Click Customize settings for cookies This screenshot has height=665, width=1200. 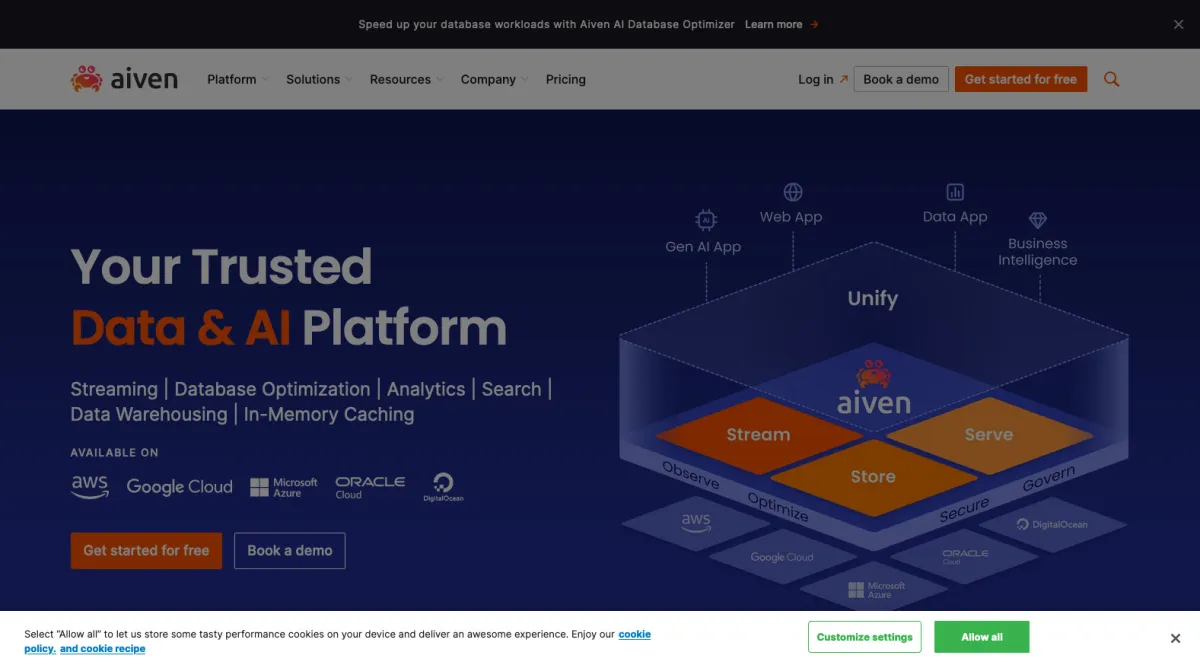(864, 637)
